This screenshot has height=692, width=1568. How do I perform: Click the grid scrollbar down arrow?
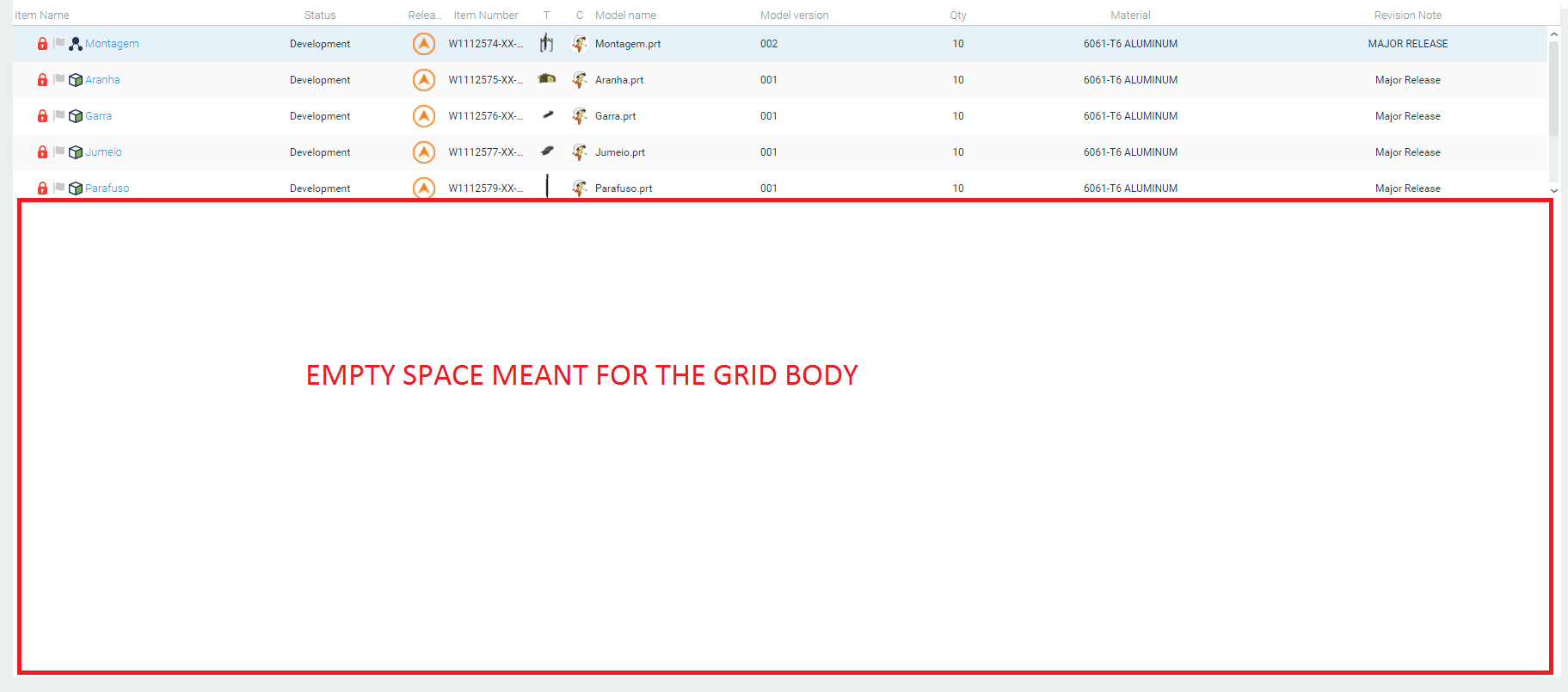pos(1553,190)
